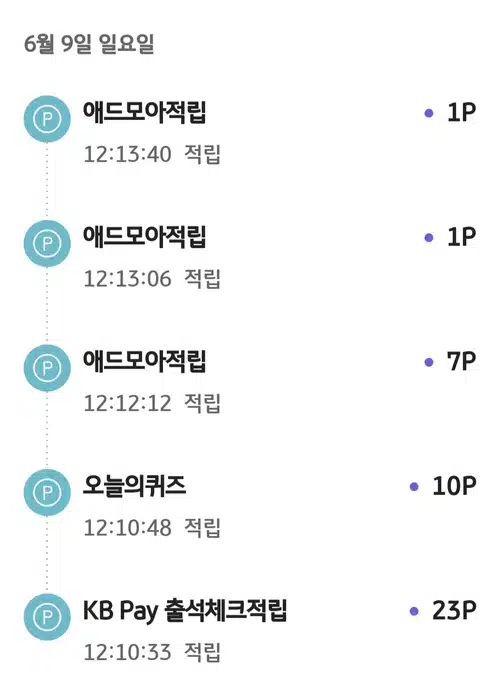The image size is (500, 694).
Task: Select the timestamp 12:13:40 적립
Action: coord(152,154)
